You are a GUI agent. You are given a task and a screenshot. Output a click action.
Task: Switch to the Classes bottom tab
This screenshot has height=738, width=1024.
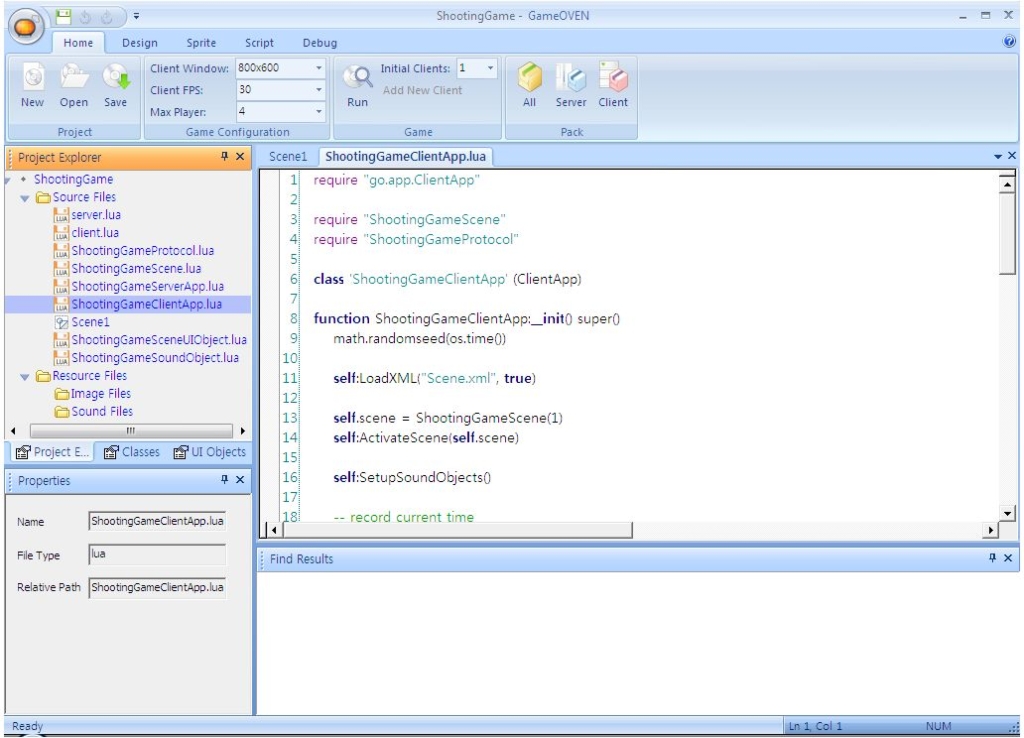click(x=131, y=452)
